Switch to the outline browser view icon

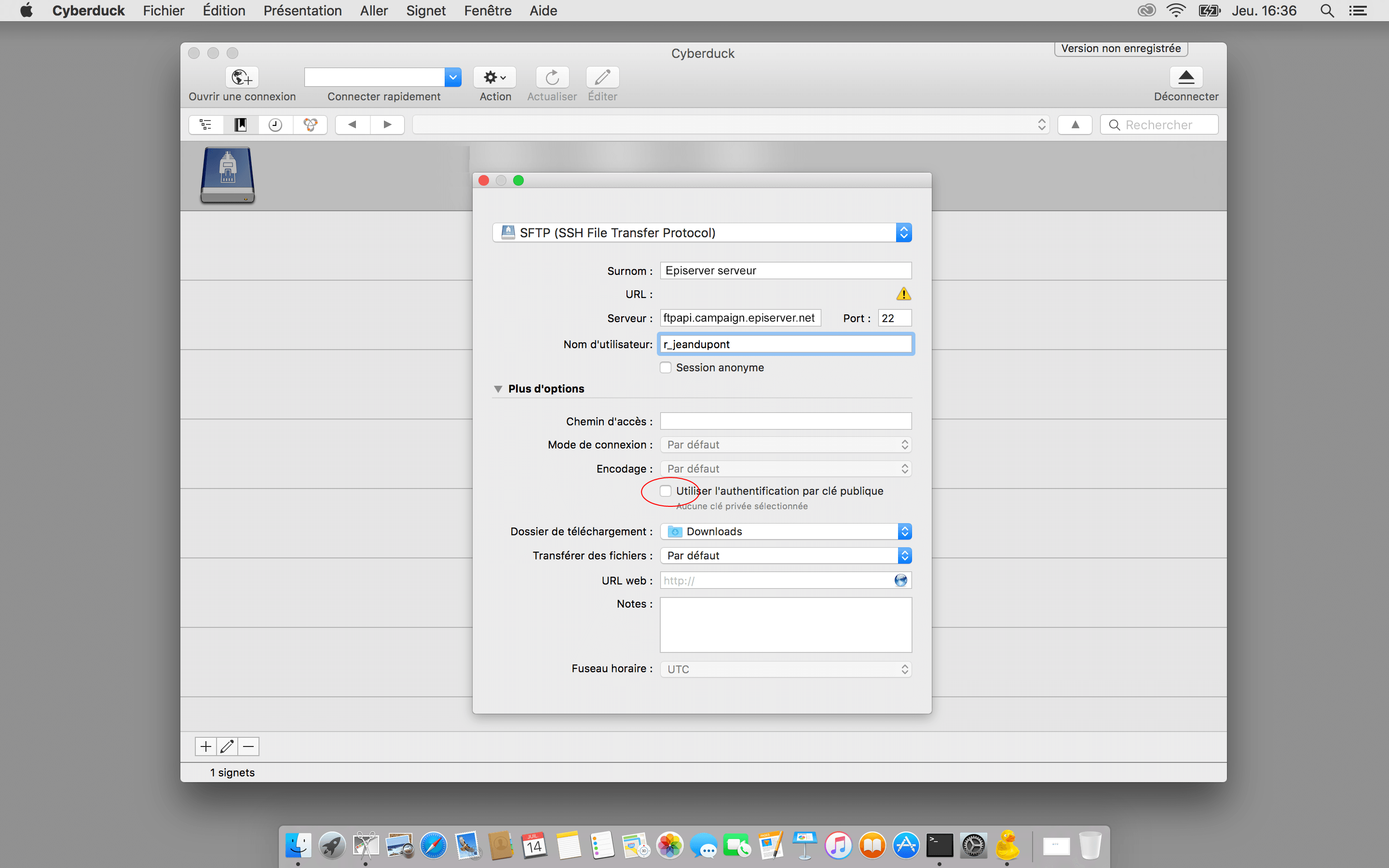[206, 124]
